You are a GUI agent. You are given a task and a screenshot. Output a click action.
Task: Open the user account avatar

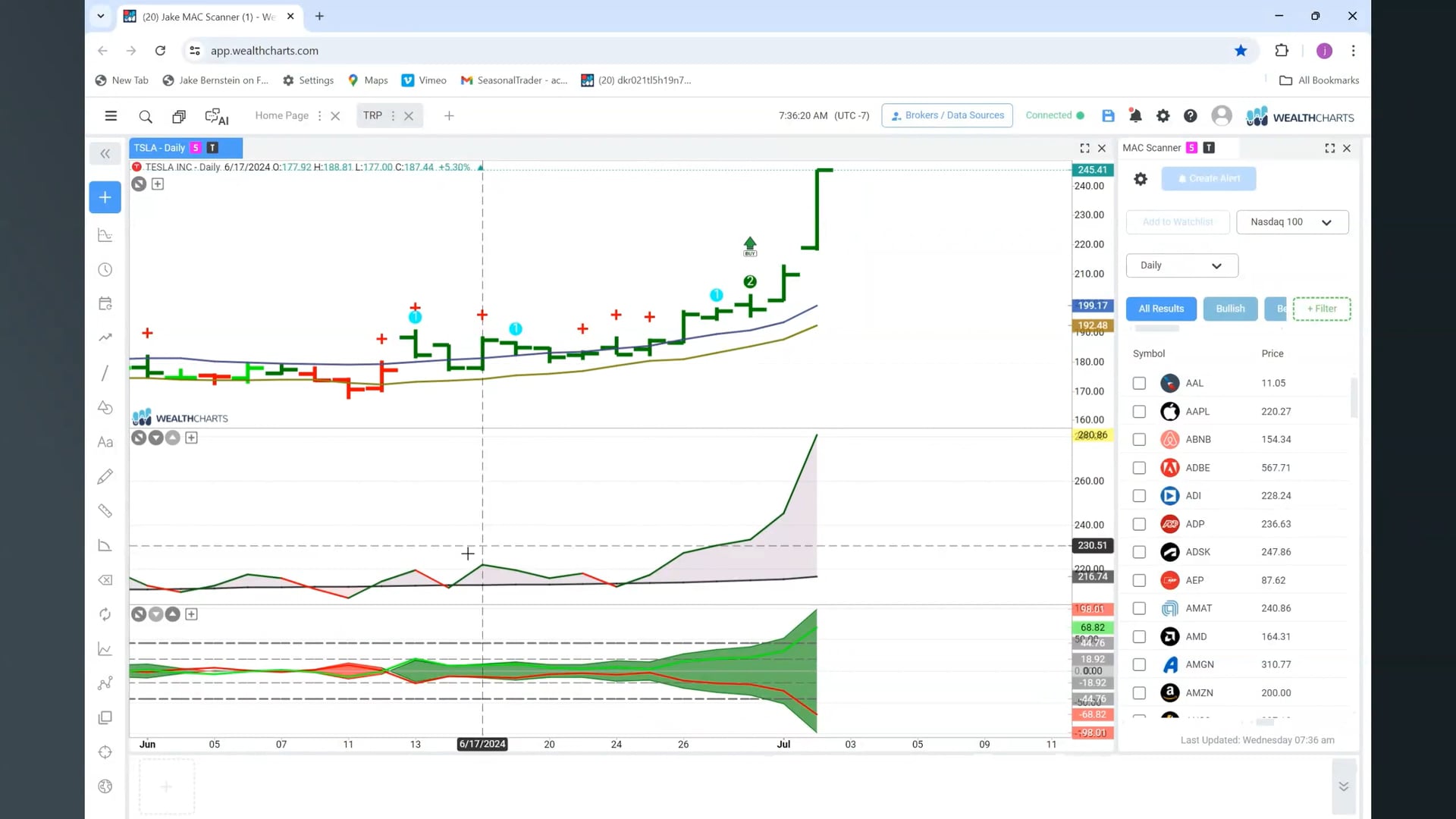coord(1221,115)
